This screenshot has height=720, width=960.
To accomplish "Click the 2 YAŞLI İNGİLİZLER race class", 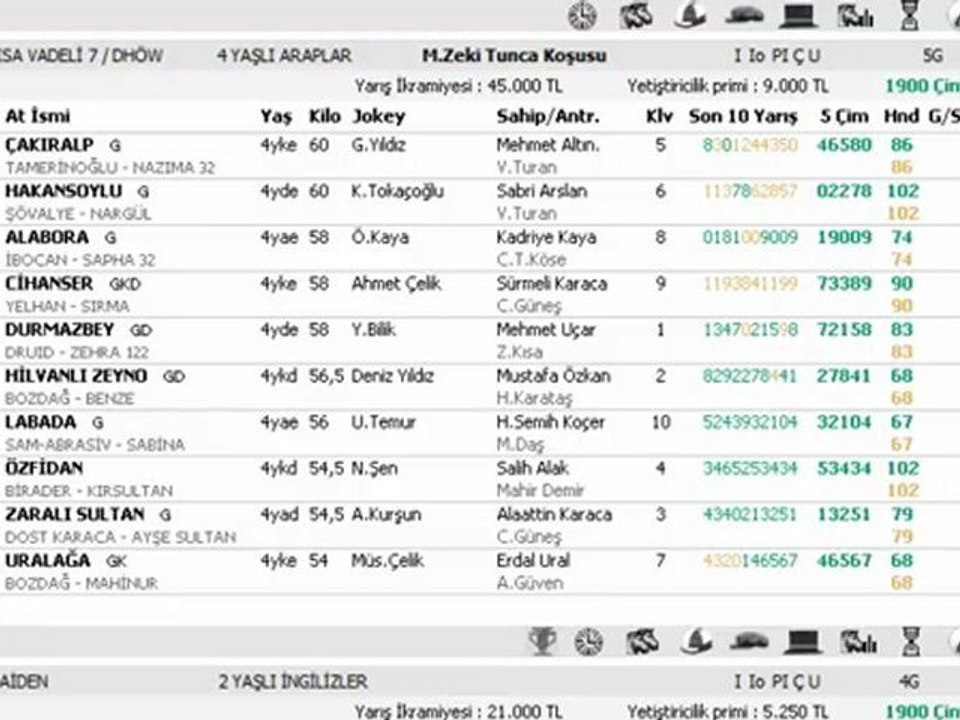I will pyautogui.click(x=293, y=682).
